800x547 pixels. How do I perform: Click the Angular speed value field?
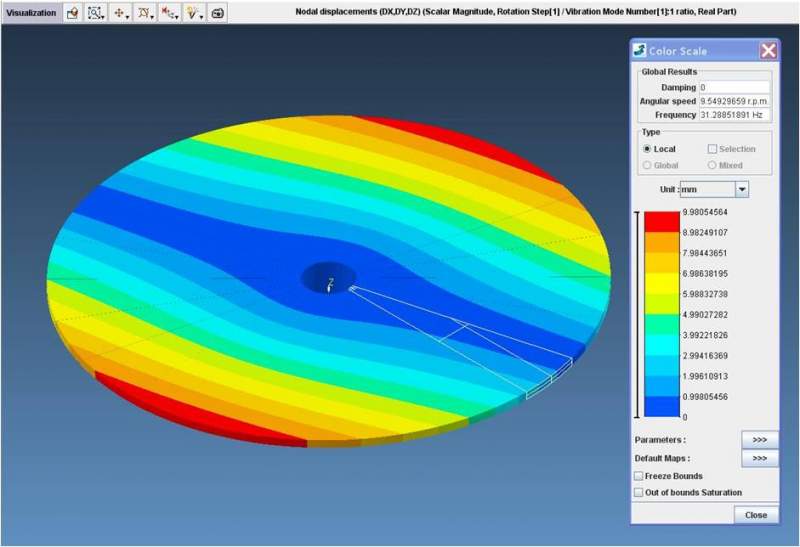pos(734,101)
